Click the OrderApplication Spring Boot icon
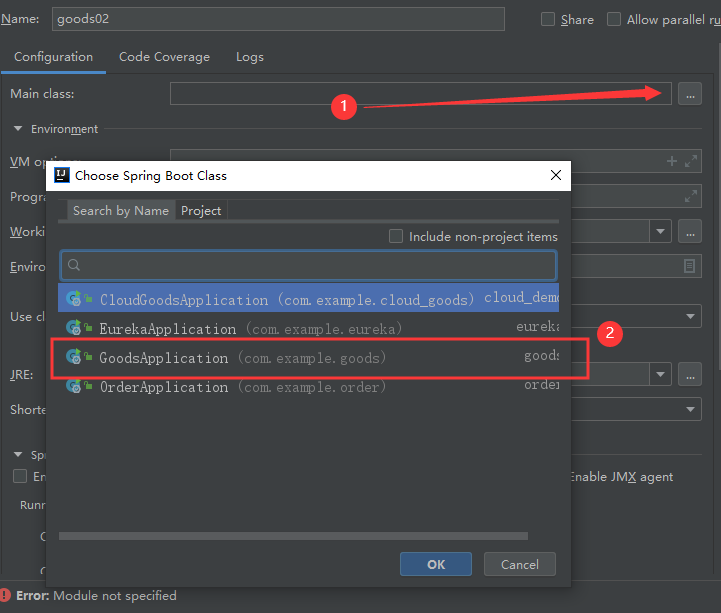The image size is (721, 613). 74,385
